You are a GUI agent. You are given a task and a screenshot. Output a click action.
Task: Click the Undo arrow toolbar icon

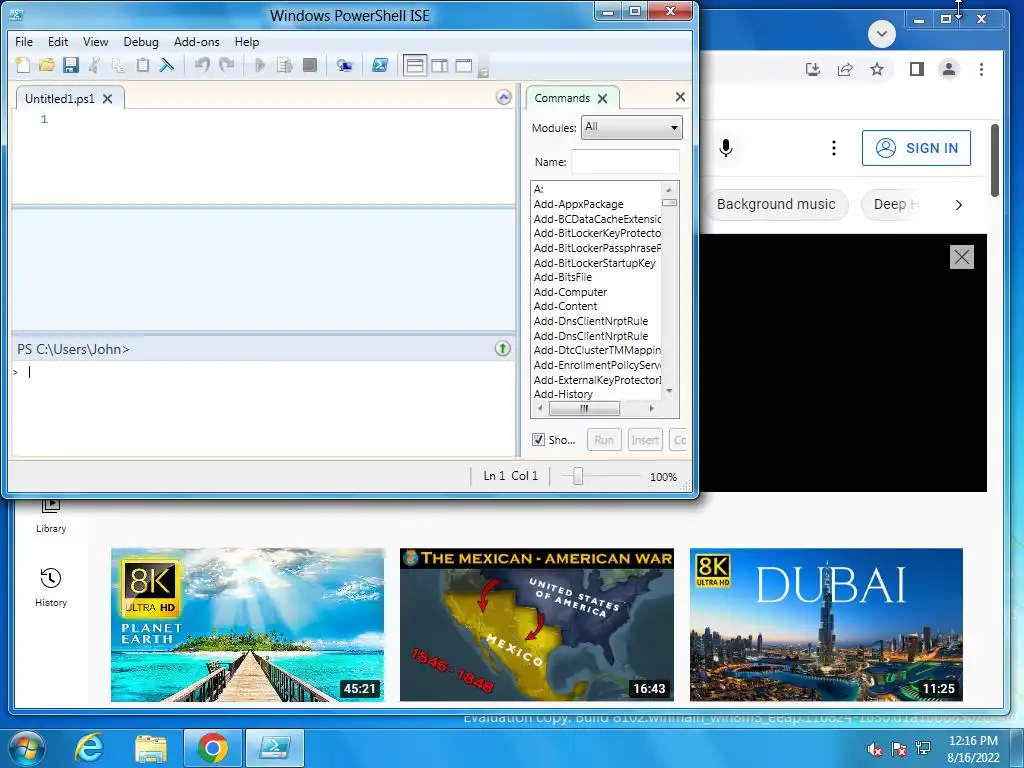[x=202, y=65]
